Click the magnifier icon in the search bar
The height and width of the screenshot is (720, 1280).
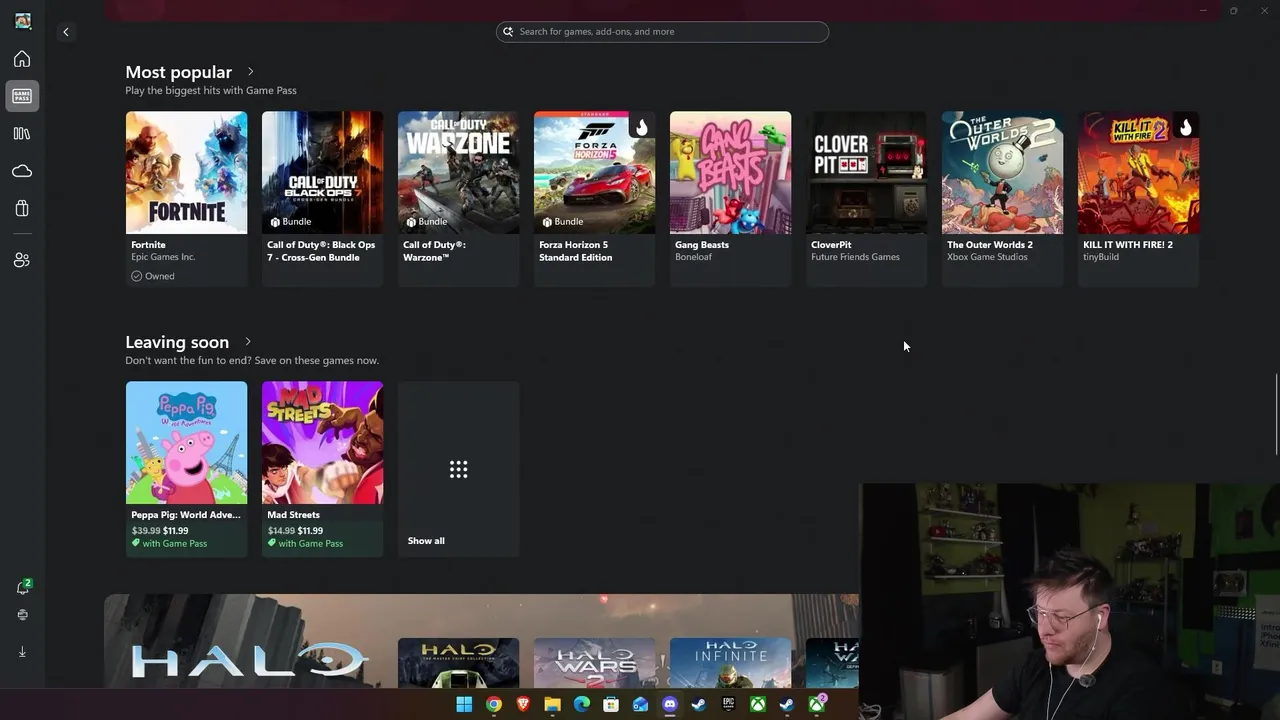pyautogui.click(x=508, y=32)
